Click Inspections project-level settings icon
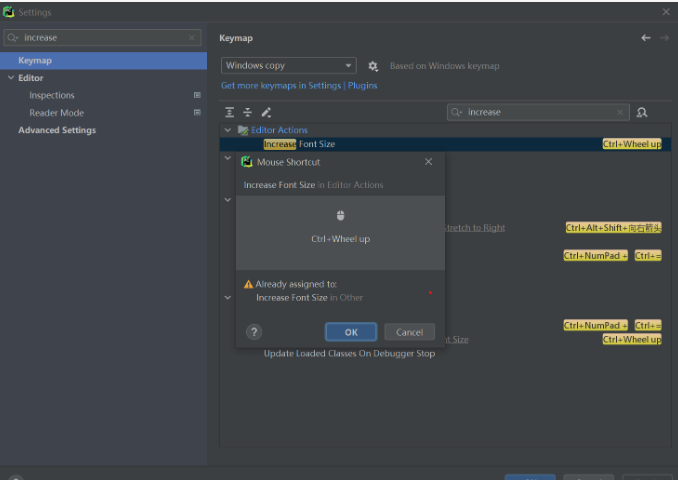Viewport: 678px width, 480px height. tap(197, 95)
